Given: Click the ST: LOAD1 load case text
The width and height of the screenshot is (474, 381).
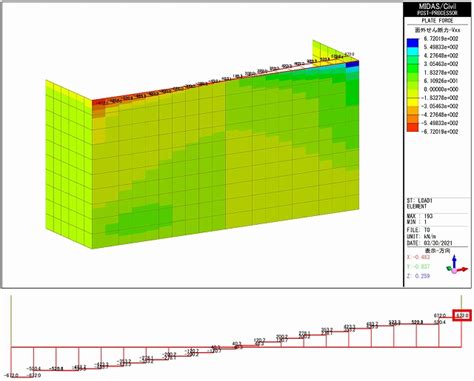Looking at the screenshot, I should click(419, 201).
